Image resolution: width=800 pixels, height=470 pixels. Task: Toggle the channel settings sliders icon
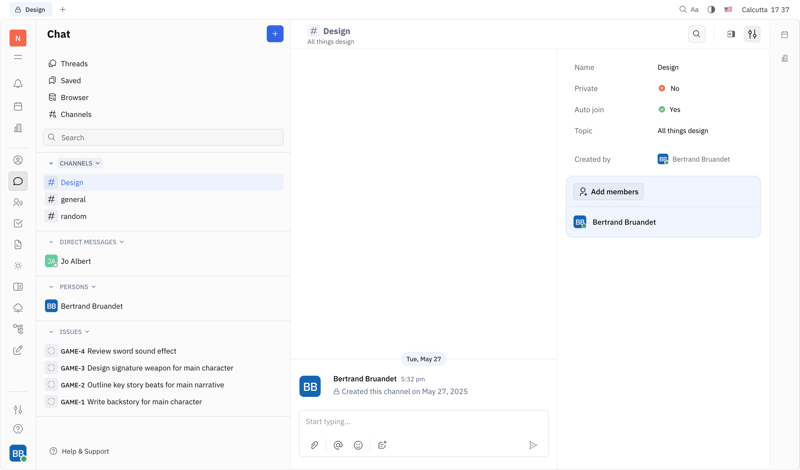click(x=752, y=34)
